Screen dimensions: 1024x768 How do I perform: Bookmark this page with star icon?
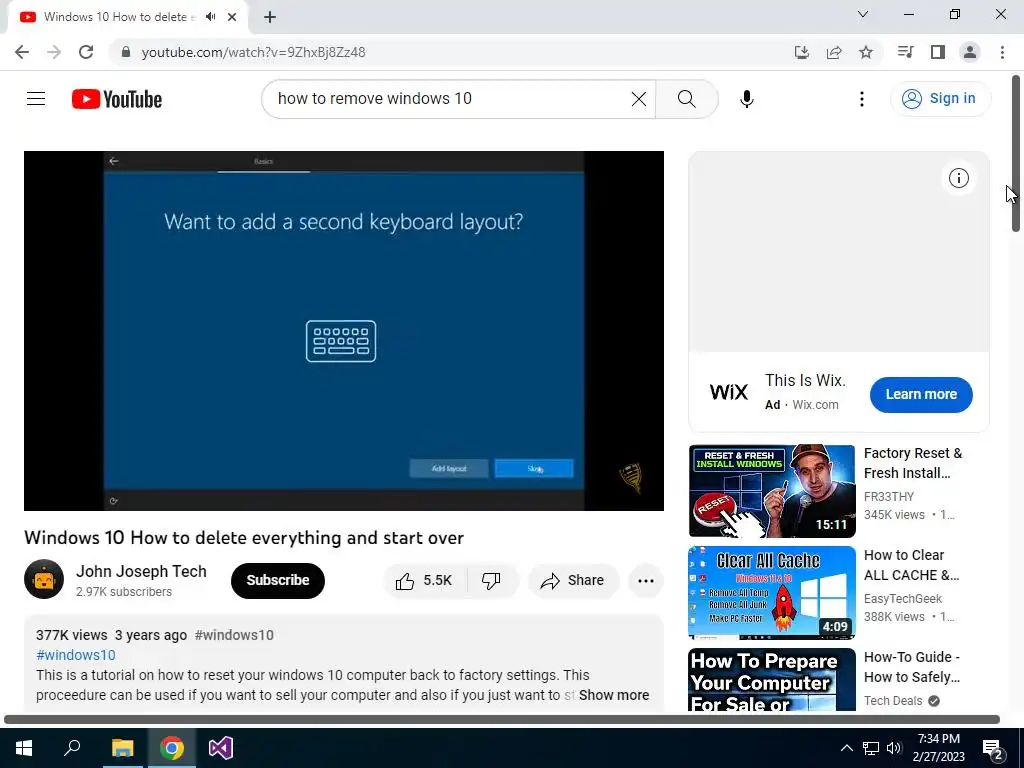click(x=865, y=52)
